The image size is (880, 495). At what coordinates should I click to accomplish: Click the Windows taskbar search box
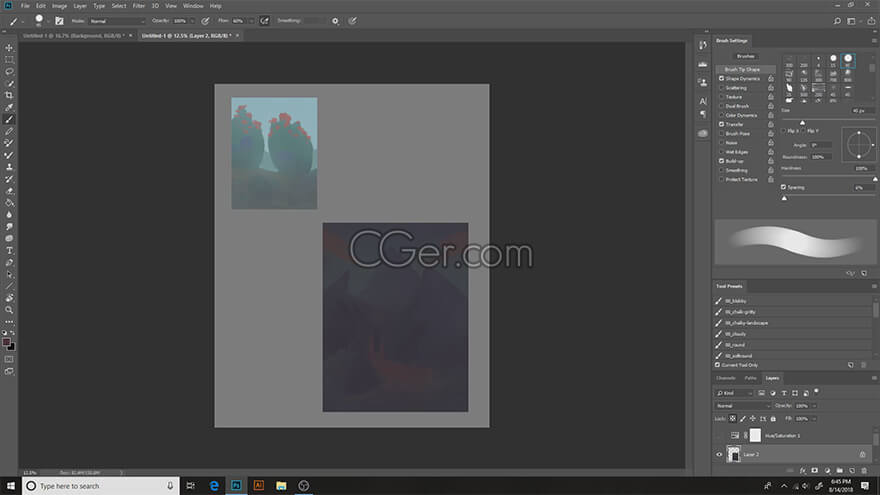point(101,486)
